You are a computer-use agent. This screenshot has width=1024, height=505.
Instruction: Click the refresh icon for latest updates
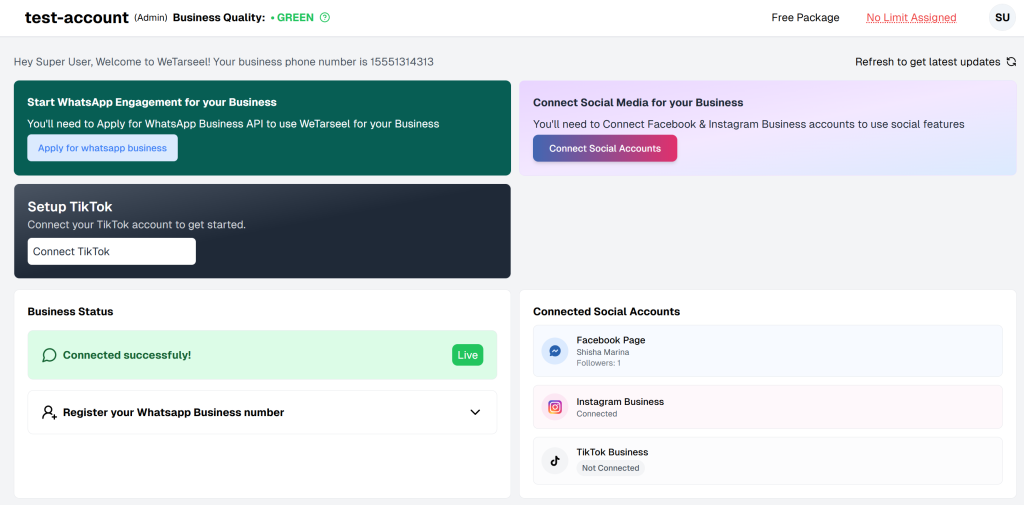pos(1011,62)
